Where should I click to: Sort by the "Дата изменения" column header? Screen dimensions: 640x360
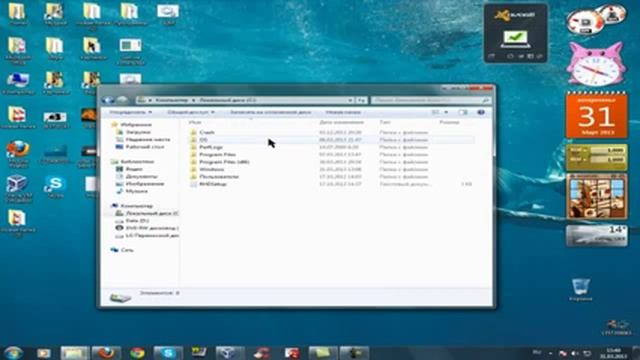(x=341, y=122)
